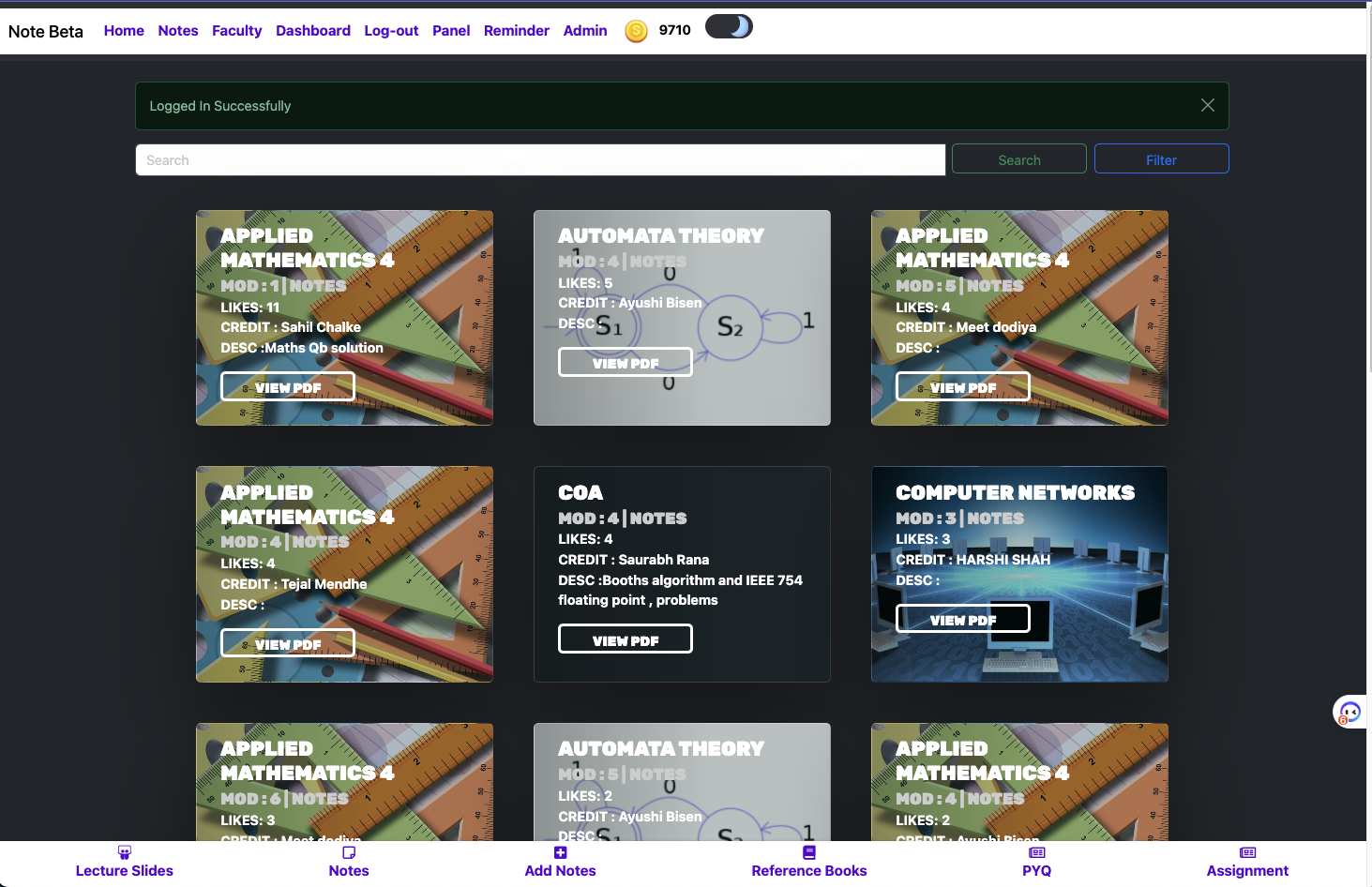This screenshot has height=887, width=1372.
Task: Click the Reference Books label
Action: coord(809,871)
